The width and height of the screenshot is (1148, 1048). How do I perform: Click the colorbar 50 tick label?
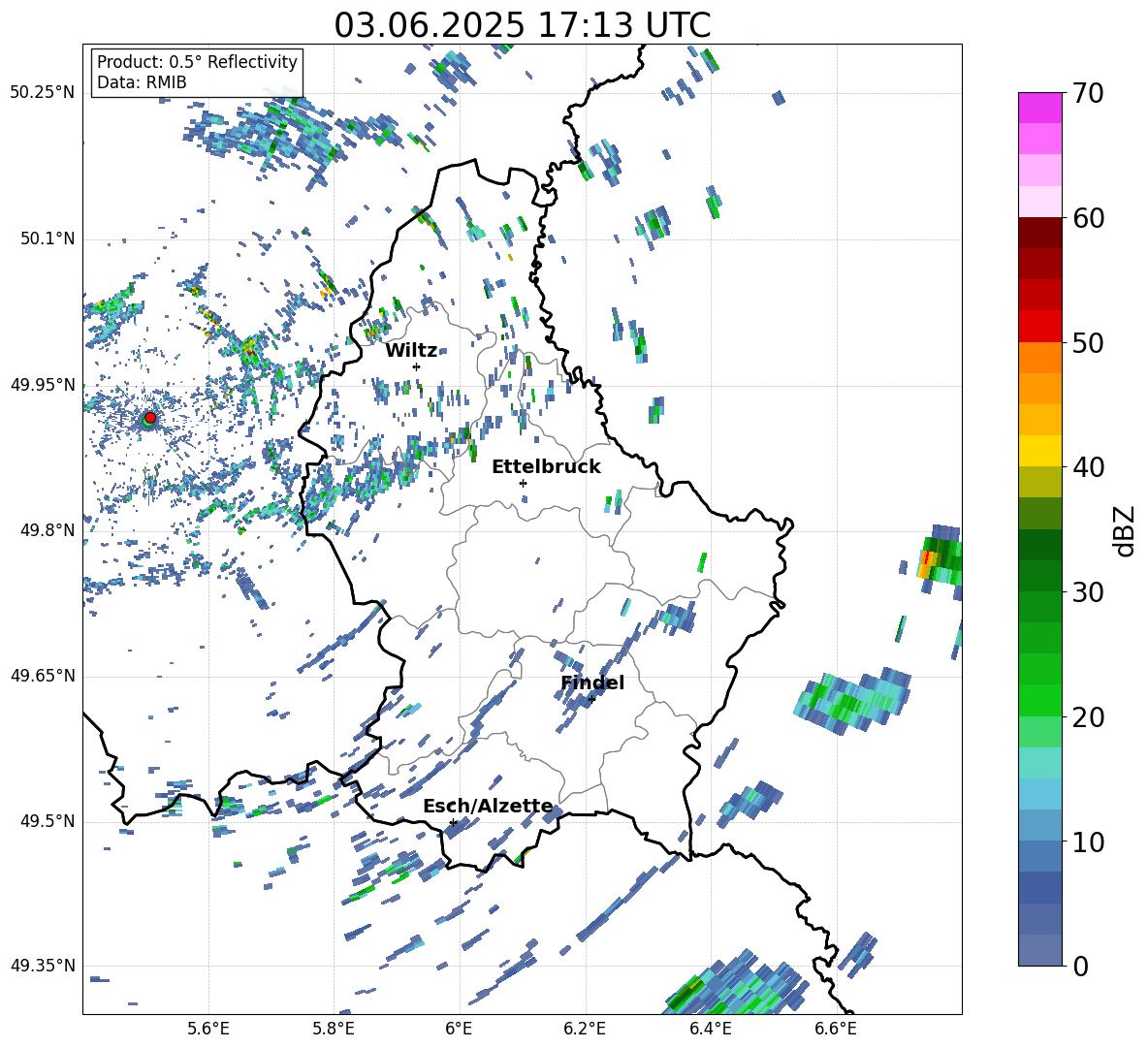coord(1089,342)
